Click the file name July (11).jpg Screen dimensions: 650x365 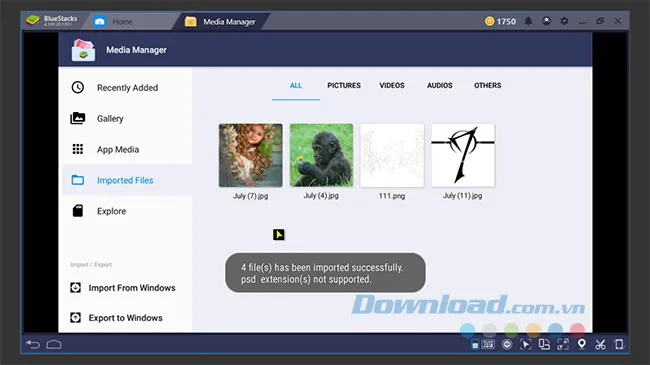[x=463, y=196]
